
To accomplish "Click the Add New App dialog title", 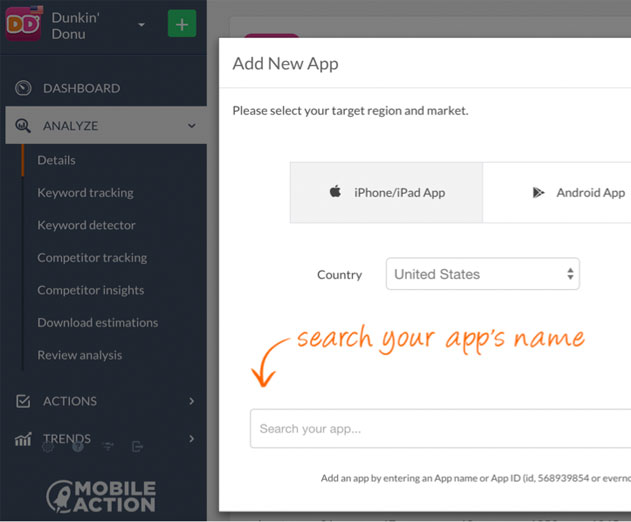I will click(285, 64).
